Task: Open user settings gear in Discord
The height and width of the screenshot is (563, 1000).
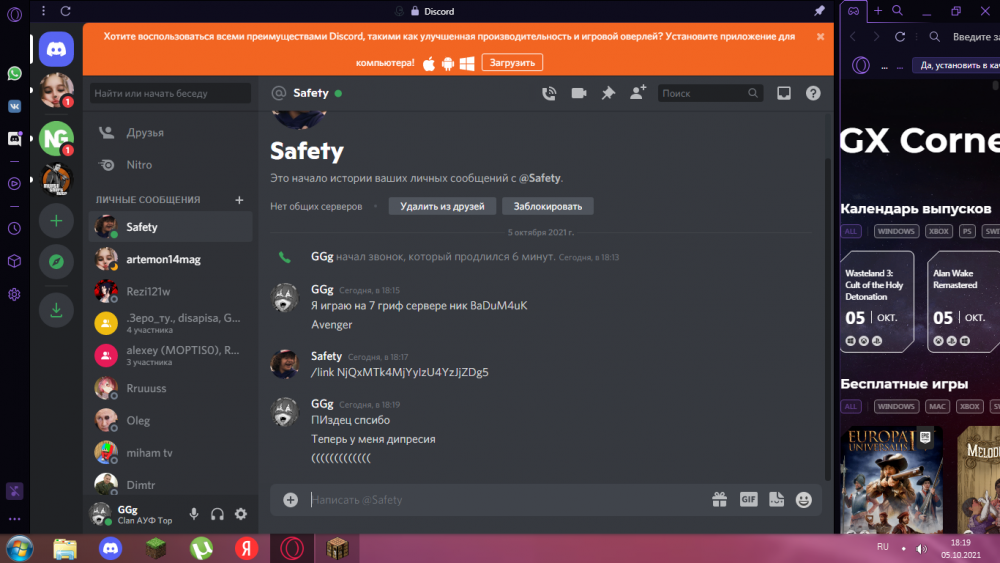Action: [x=241, y=514]
